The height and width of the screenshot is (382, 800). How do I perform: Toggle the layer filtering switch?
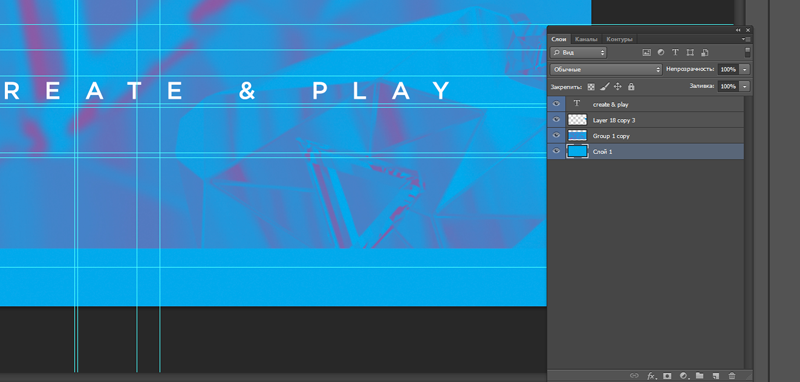(747, 52)
